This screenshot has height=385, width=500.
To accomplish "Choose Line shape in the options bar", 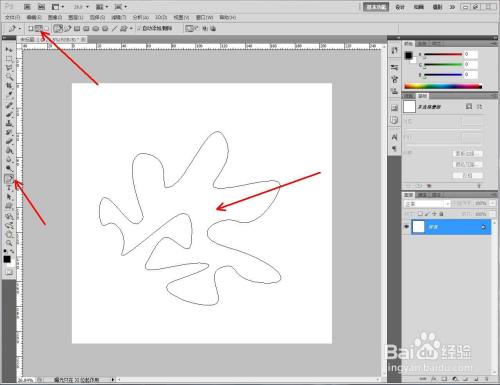I will coord(114,29).
